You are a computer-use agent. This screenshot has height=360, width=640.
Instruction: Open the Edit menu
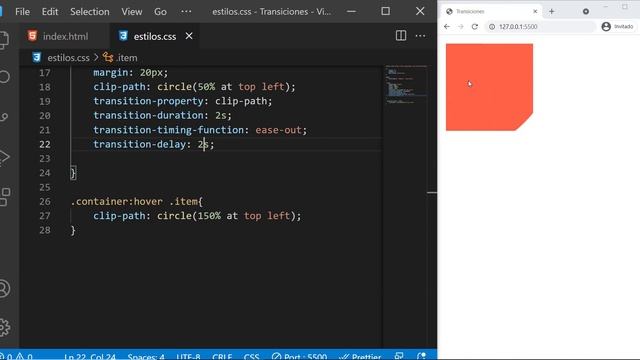click(50, 11)
